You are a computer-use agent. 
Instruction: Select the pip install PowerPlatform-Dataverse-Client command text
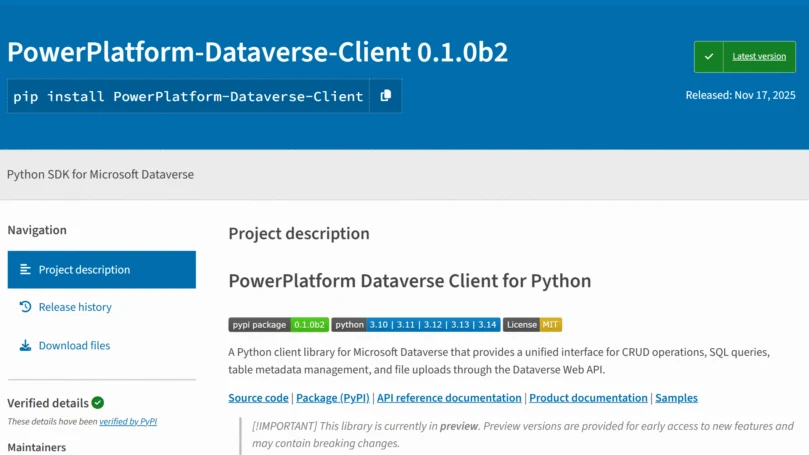(x=188, y=96)
